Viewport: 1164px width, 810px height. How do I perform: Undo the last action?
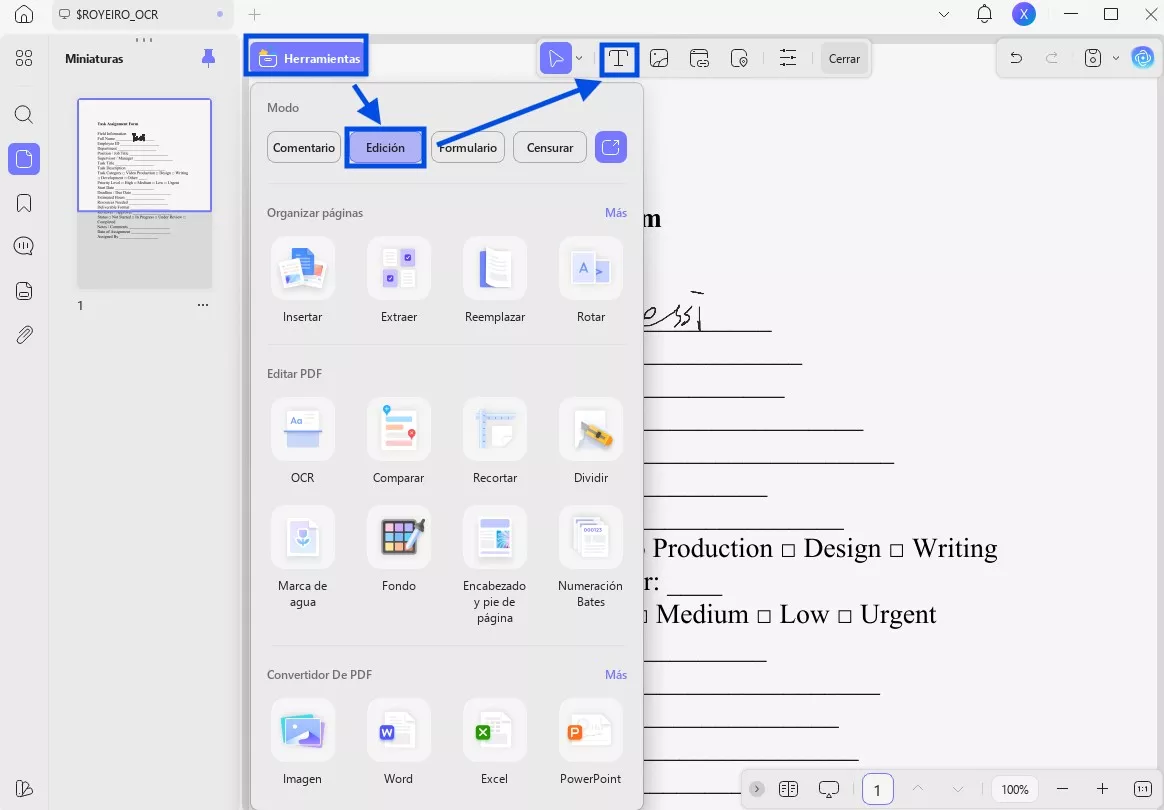point(1016,58)
